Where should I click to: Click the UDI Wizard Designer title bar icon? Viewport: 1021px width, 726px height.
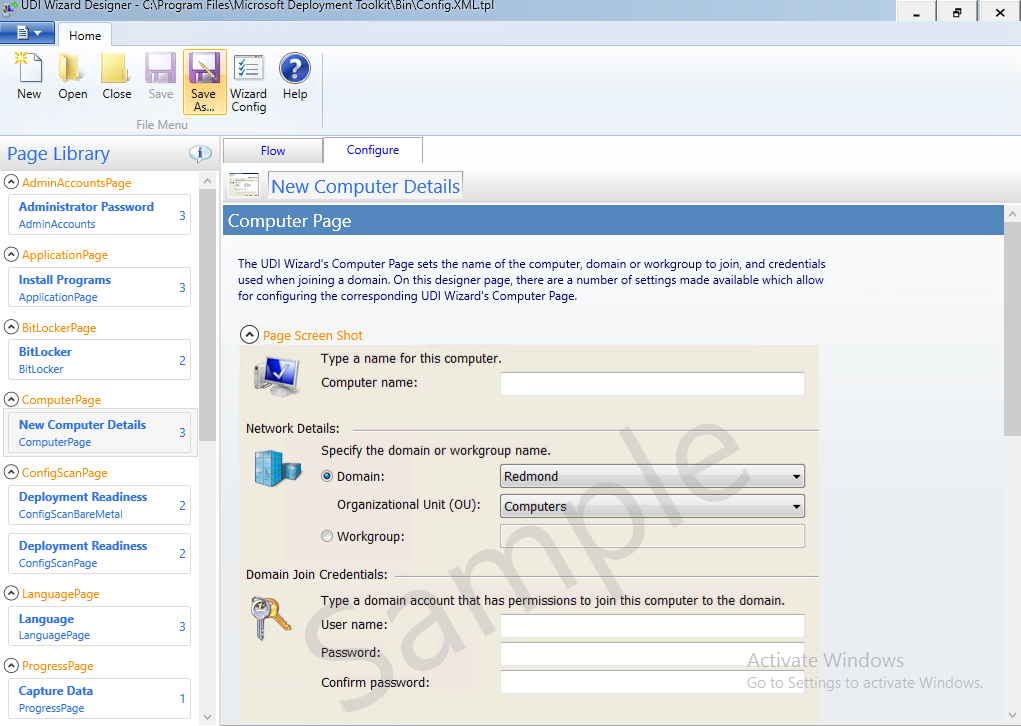tap(8, 7)
